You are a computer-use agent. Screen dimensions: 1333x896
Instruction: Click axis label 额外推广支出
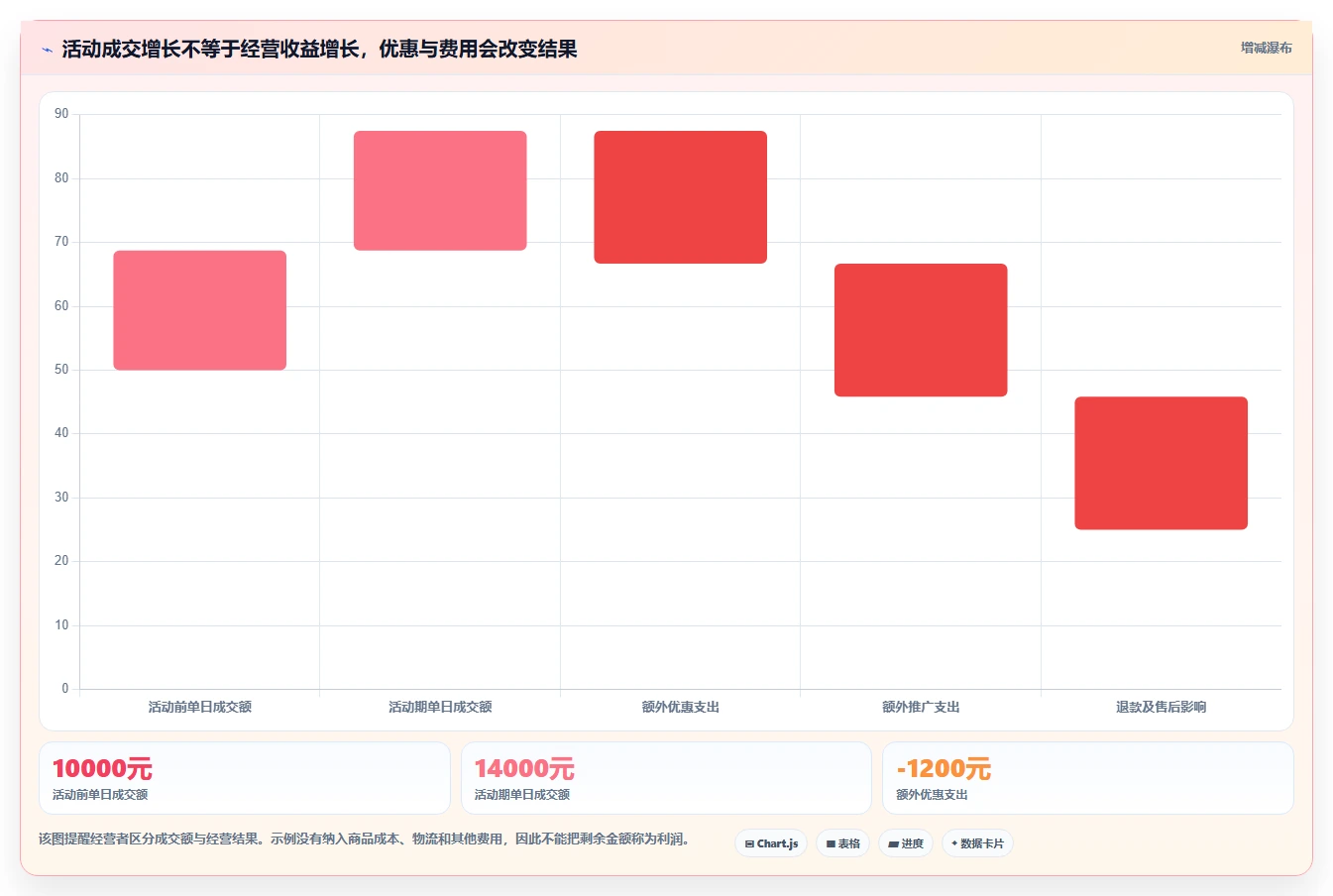click(921, 707)
